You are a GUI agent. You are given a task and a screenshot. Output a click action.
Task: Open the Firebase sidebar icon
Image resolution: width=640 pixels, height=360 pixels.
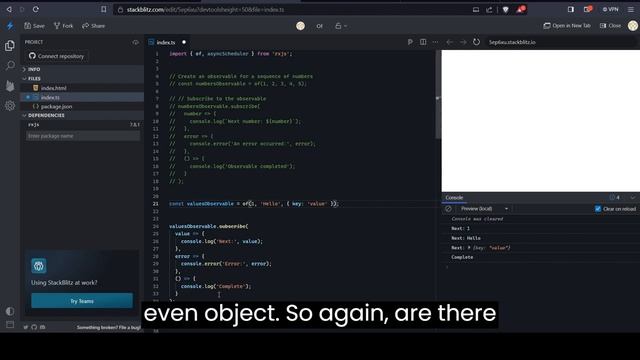[x=10, y=86]
